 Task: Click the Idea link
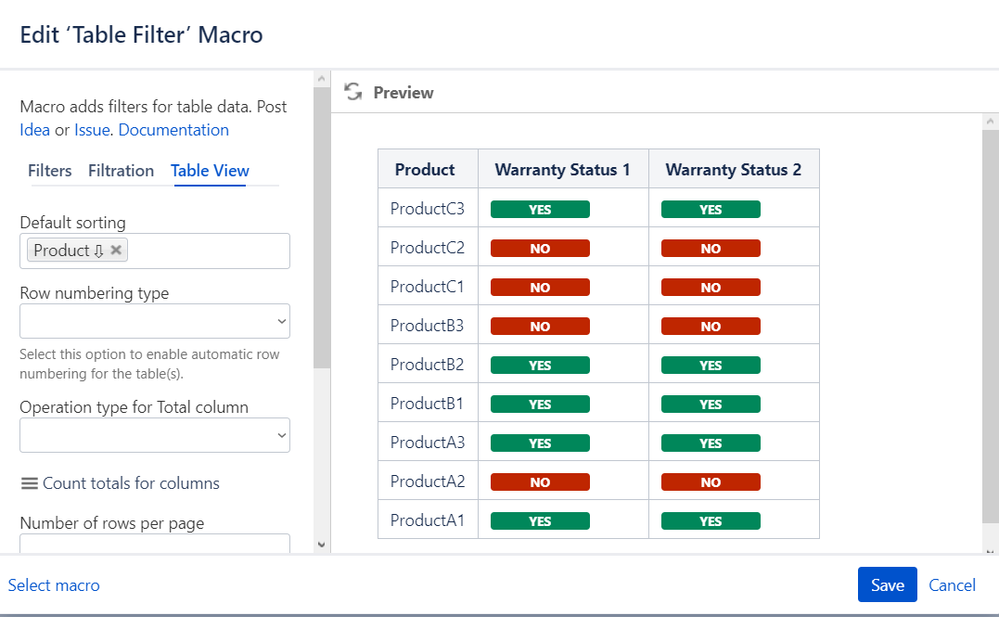click(x=35, y=130)
